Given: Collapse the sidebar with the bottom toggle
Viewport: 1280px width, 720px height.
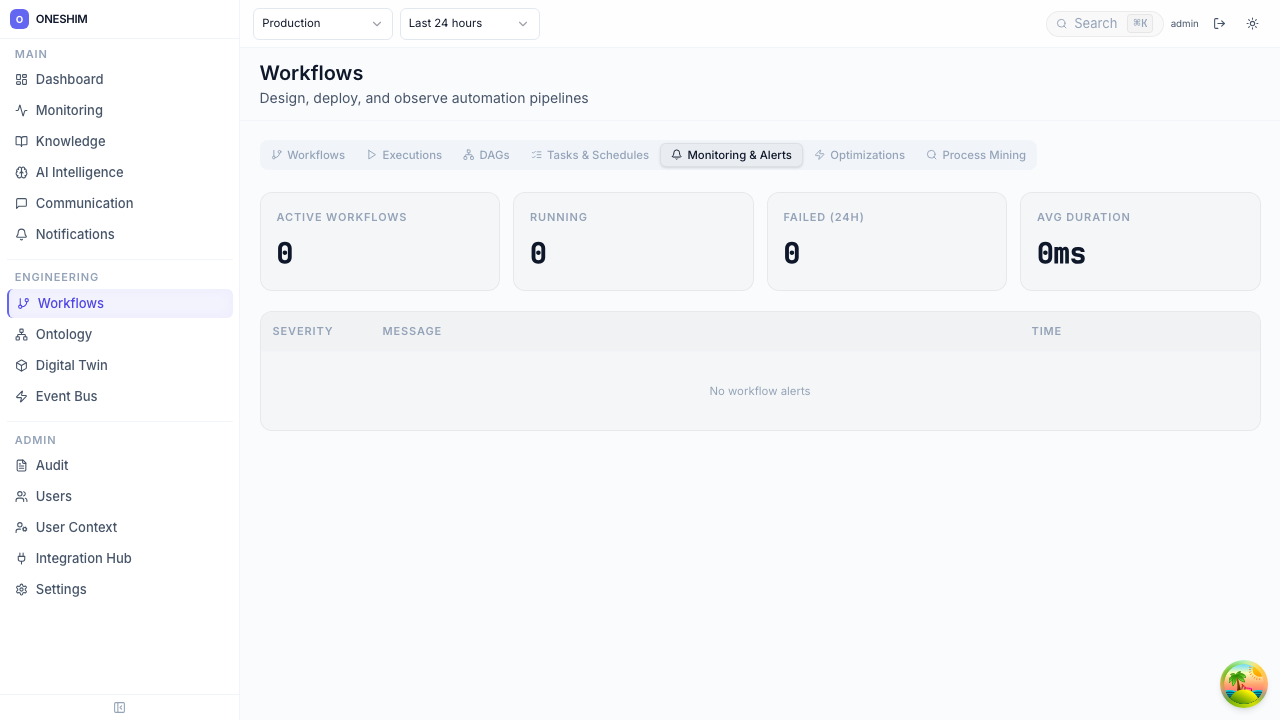Looking at the screenshot, I should pyautogui.click(x=119, y=707).
